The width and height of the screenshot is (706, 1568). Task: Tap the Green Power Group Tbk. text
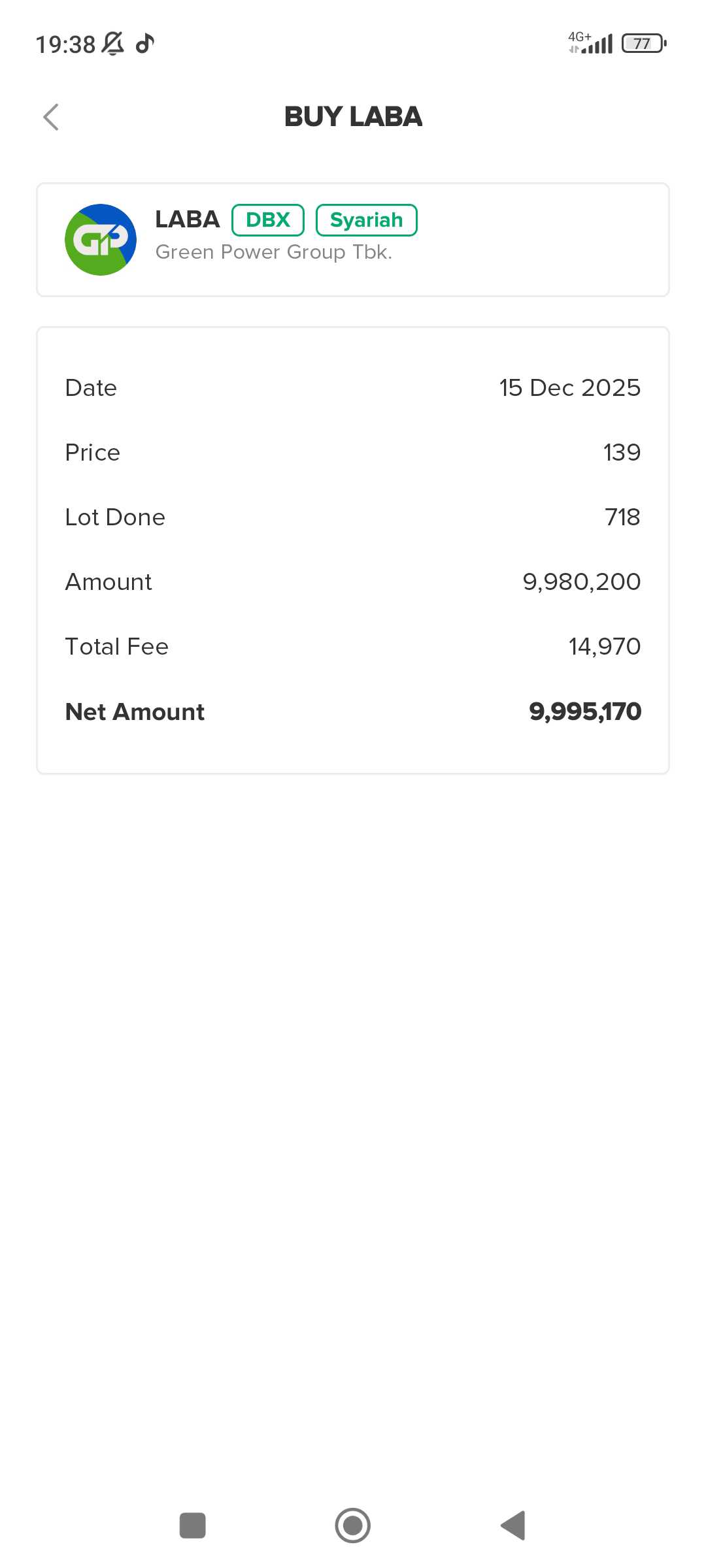[273, 252]
